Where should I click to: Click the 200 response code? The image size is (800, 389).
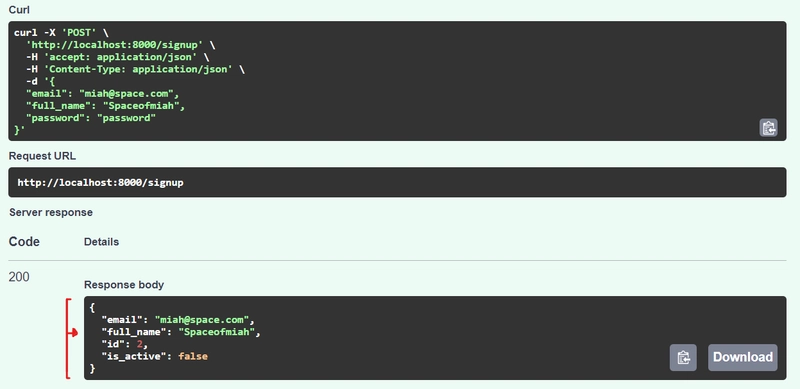[x=19, y=277]
